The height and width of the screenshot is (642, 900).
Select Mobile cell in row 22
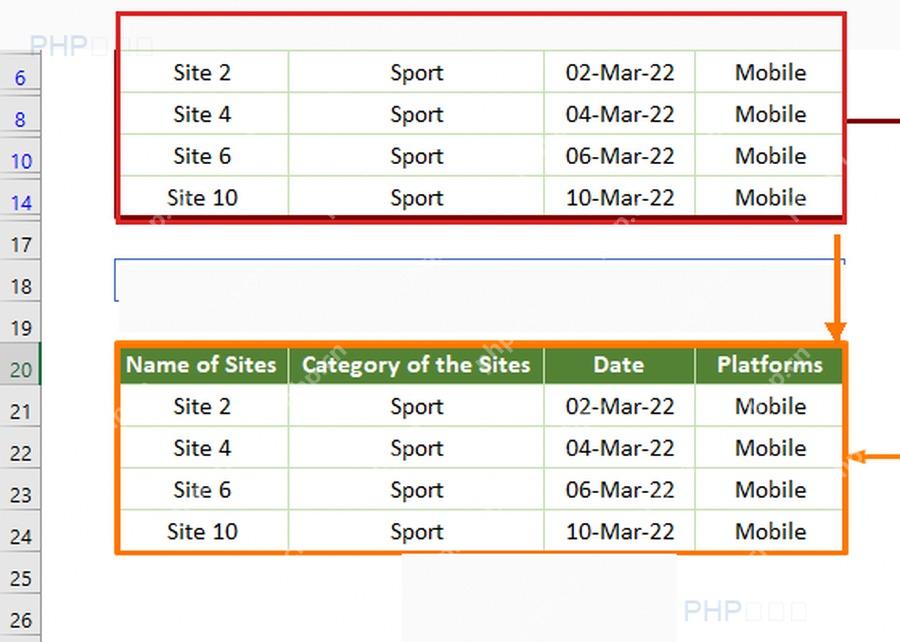coord(769,448)
